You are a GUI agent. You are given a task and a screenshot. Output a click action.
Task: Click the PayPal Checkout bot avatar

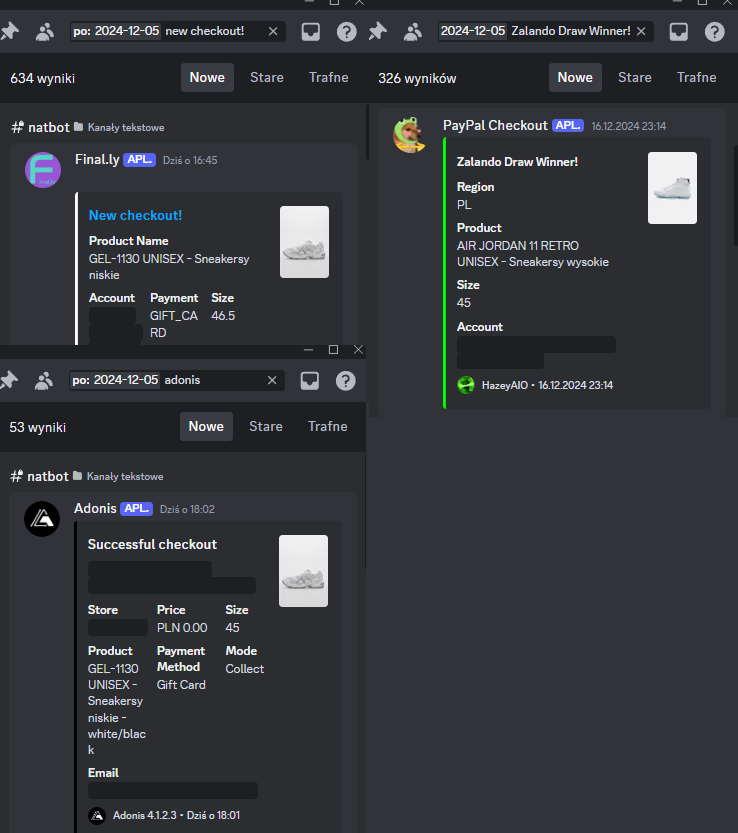point(410,135)
